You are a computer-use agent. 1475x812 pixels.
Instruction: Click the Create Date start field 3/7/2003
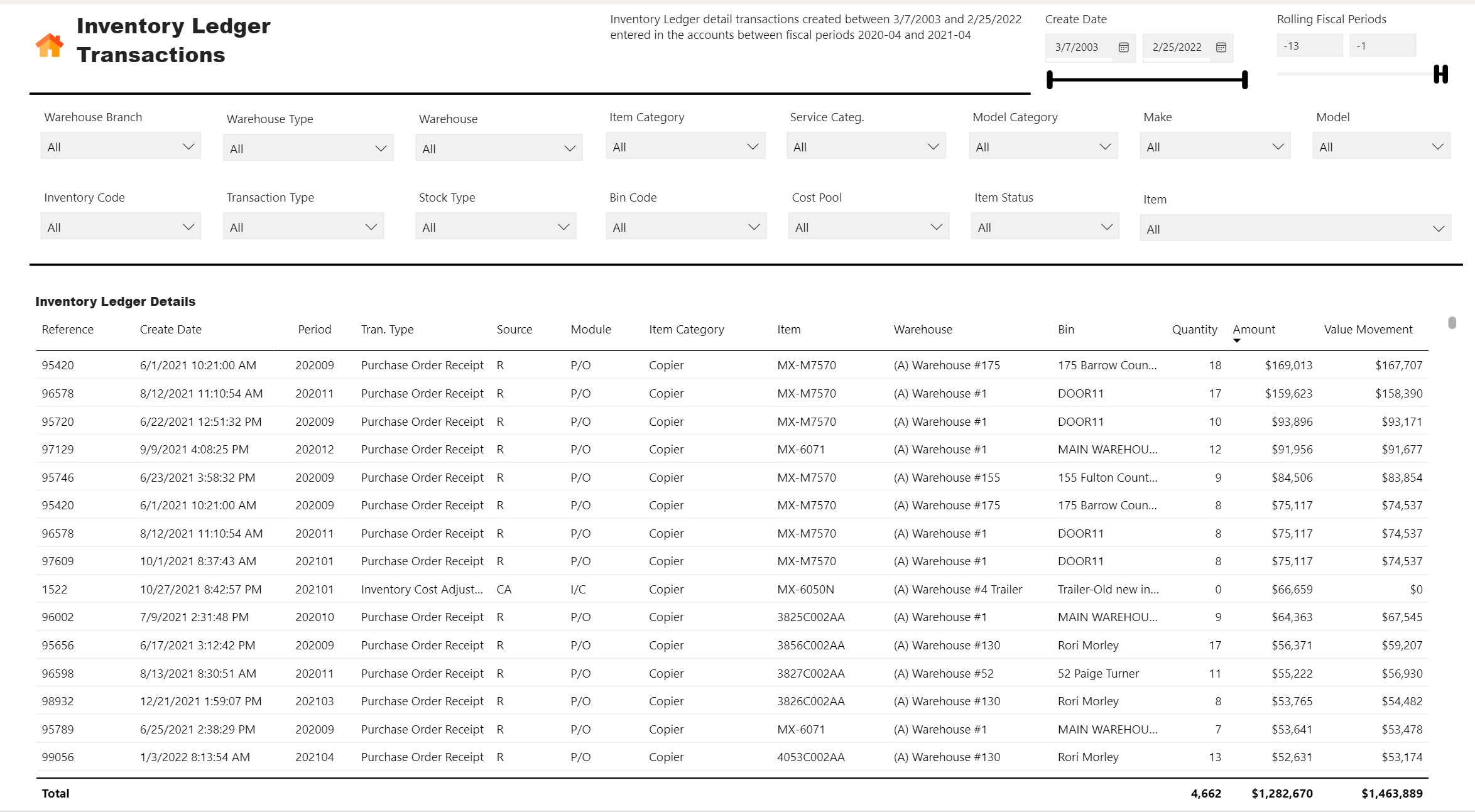[x=1080, y=47]
